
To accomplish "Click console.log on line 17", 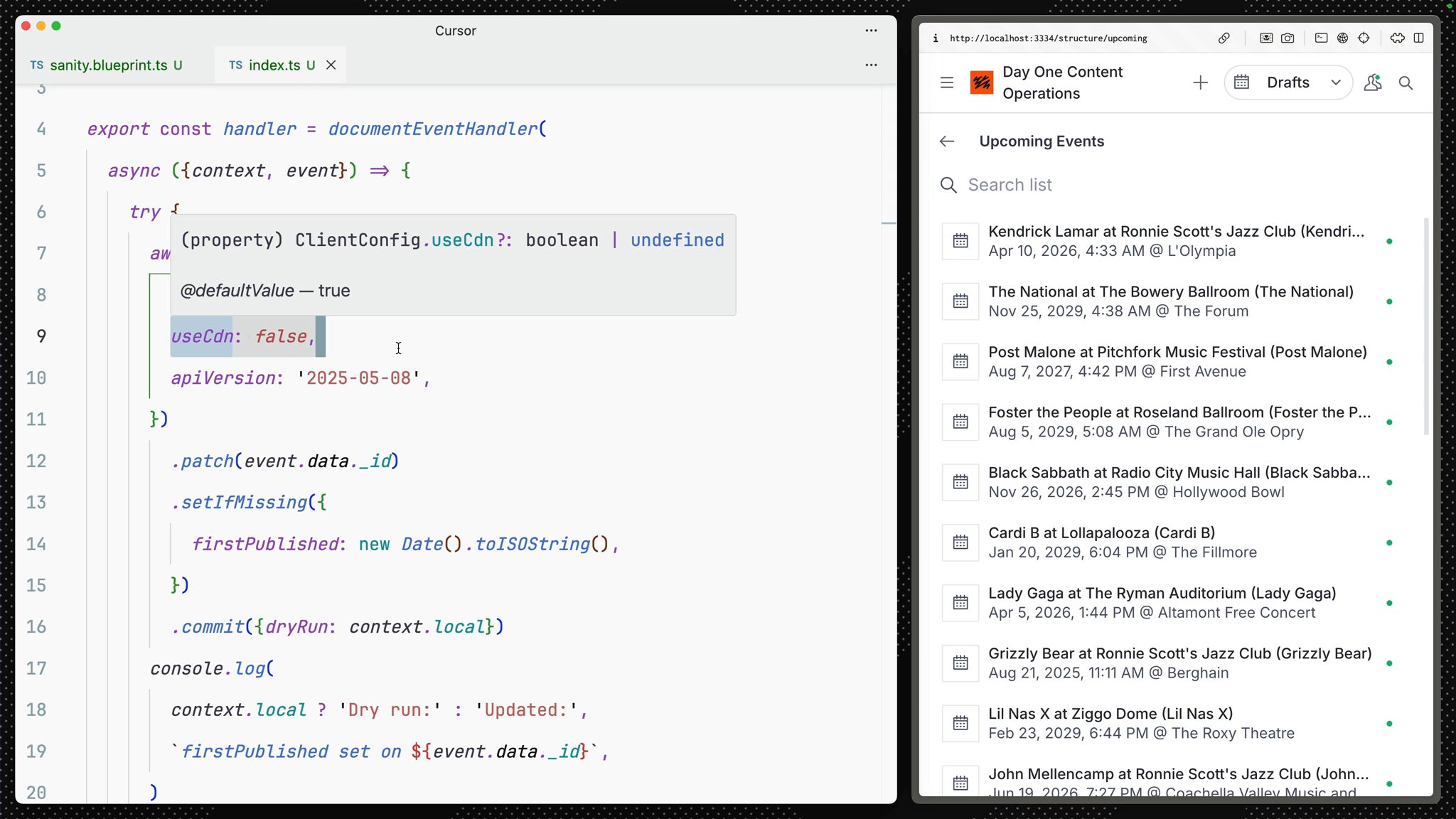I will click(208, 669).
